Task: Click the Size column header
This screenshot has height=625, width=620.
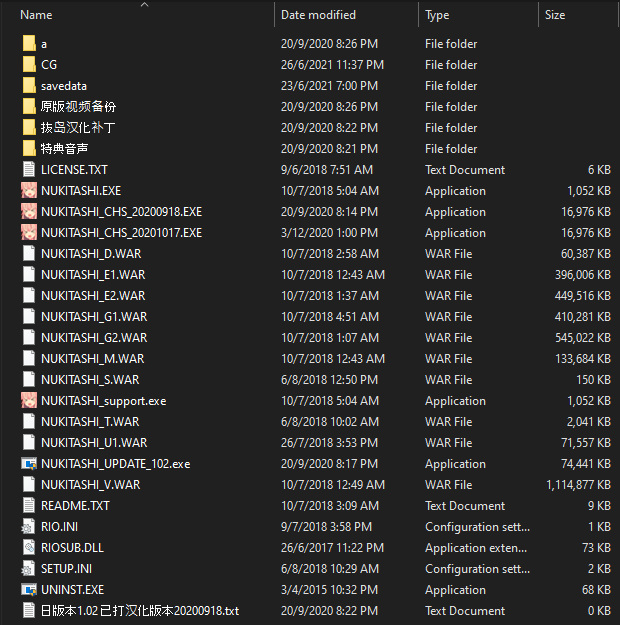Action: tap(555, 15)
